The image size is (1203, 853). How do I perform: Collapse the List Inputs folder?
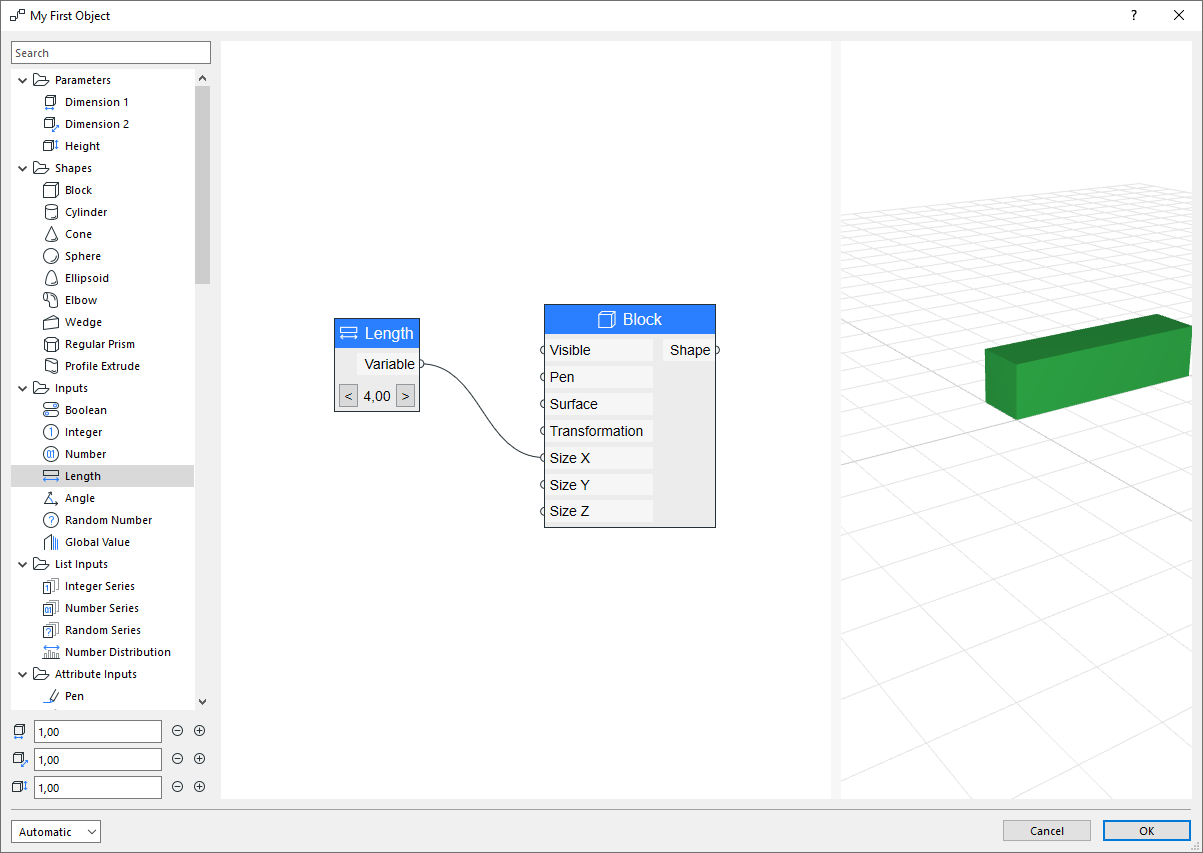[x=23, y=564]
